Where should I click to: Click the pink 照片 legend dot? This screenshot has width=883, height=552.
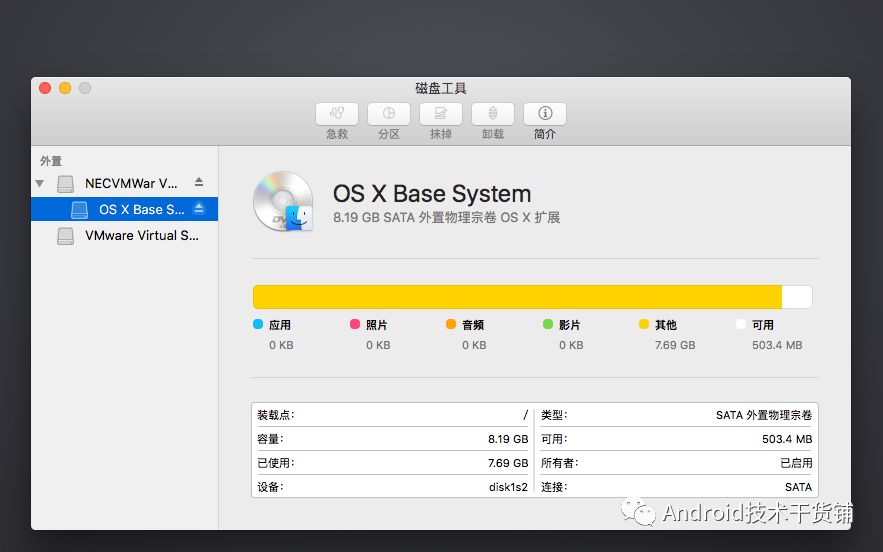(x=355, y=324)
